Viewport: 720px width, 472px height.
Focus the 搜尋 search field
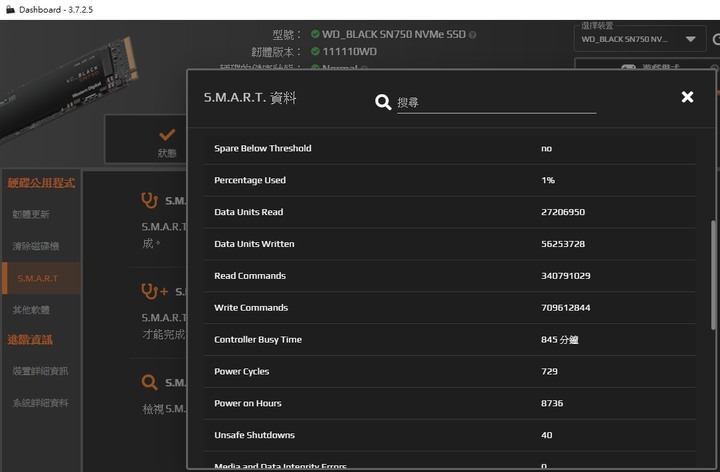(x=496, y=103)
